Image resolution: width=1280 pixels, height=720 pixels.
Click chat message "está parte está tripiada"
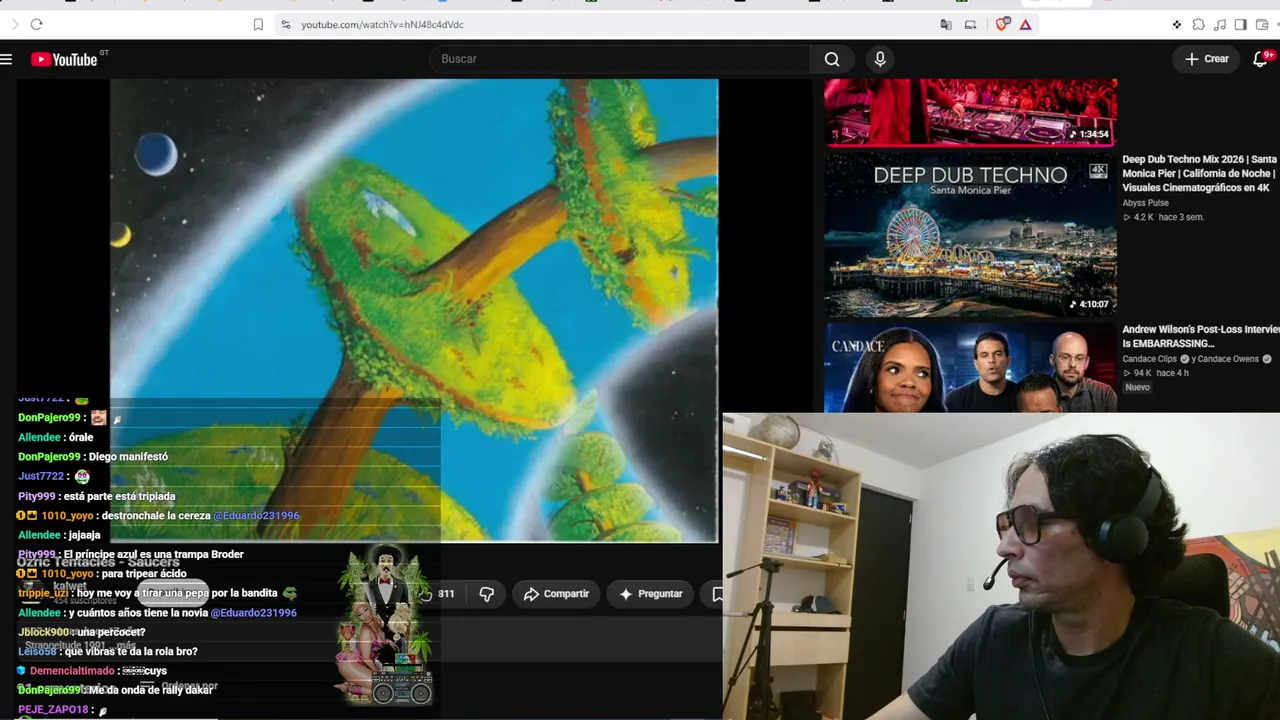(x=119, y=496)
